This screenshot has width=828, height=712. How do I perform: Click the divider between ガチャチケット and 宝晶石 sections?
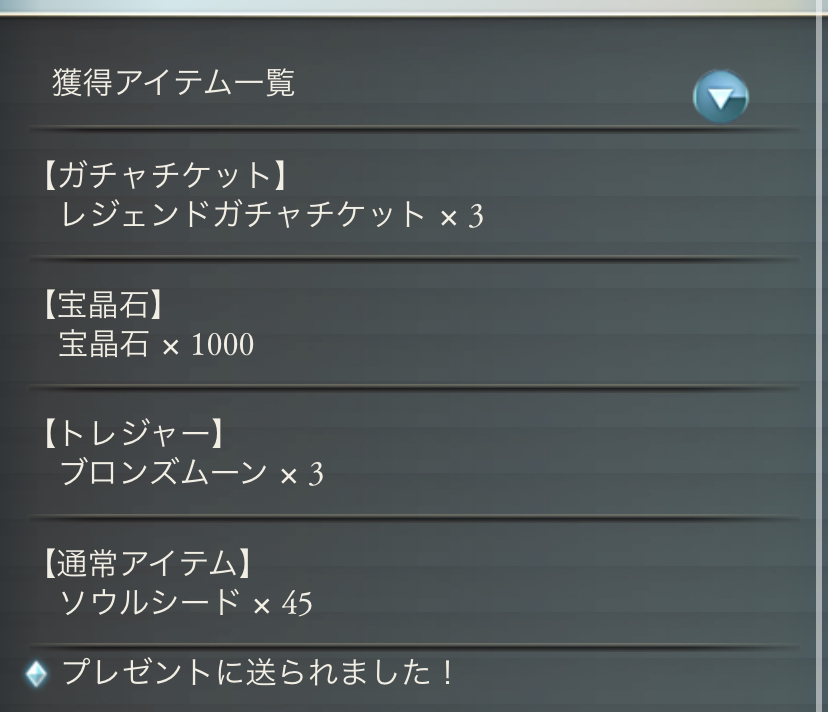click(x=414, y=258)
